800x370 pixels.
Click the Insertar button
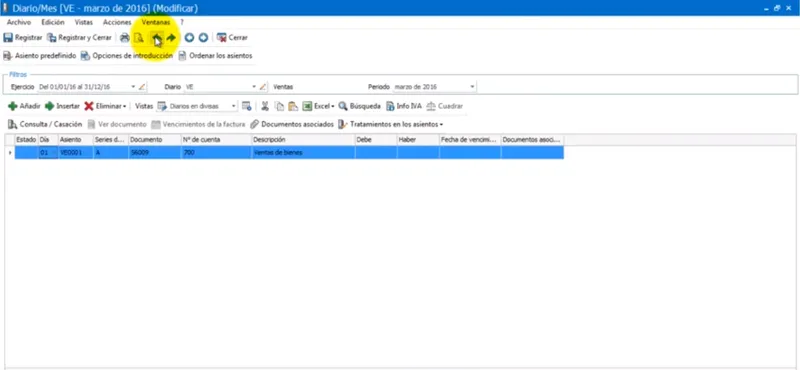coord(62,106)
